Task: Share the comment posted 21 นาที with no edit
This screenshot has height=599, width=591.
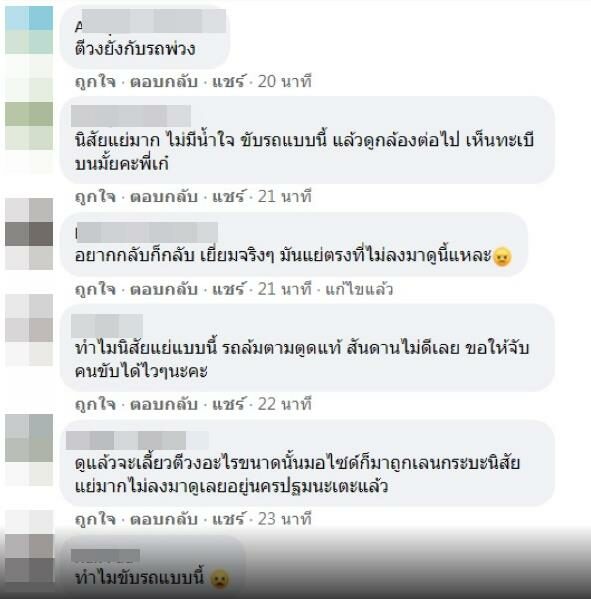Action: pyautogui.click(x=228, y=197)
